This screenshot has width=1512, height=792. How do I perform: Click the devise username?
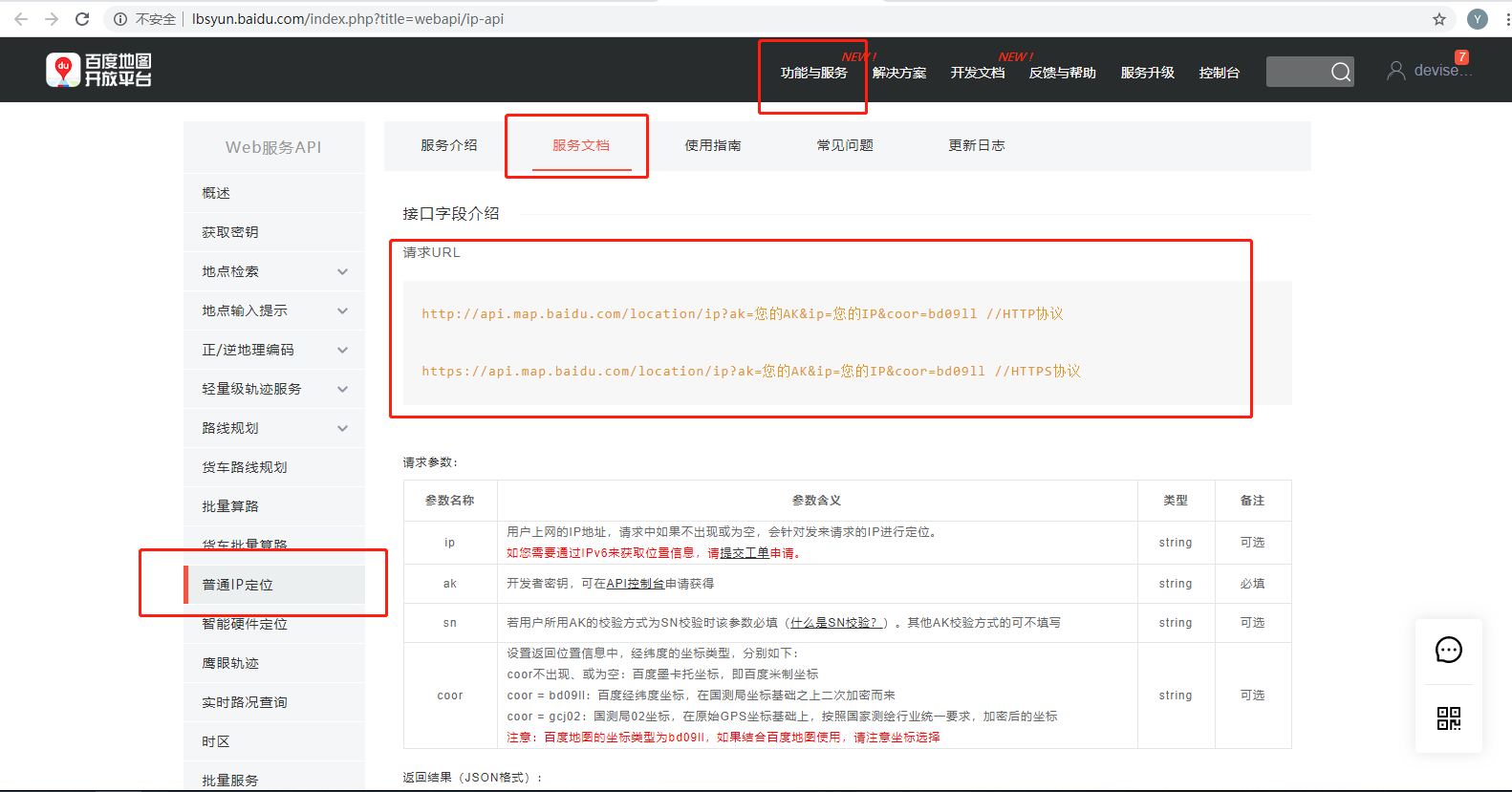(x=1443, y=71)
